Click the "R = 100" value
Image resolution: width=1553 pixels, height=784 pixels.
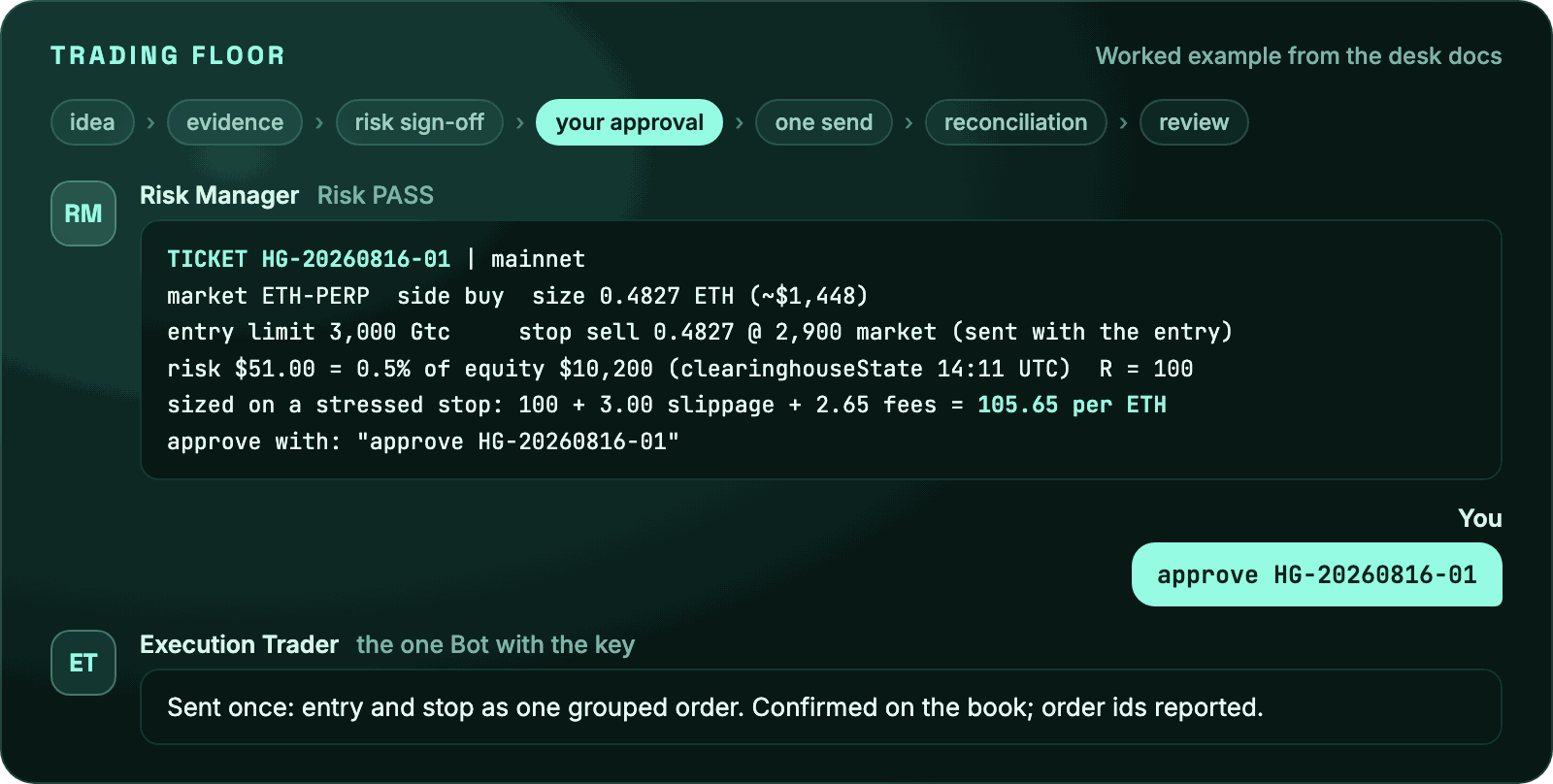(1146, 369)
